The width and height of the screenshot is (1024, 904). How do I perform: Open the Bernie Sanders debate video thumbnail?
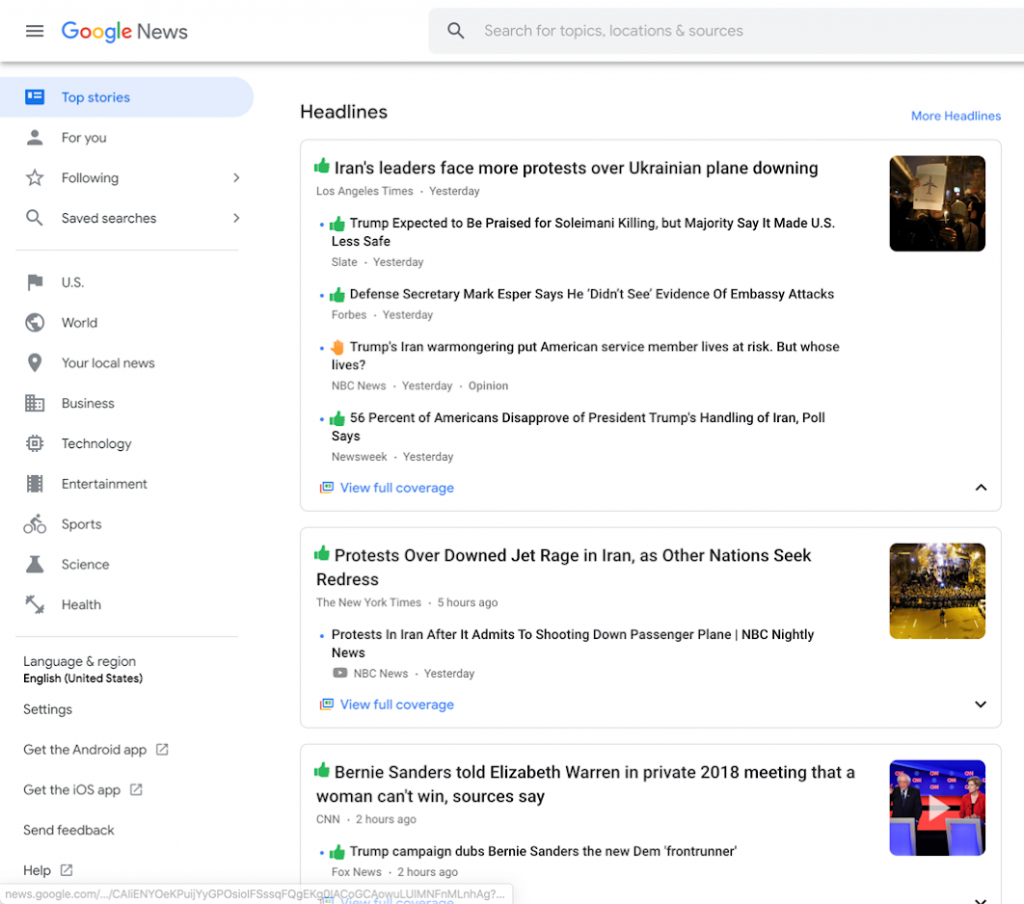pos(937,807)
